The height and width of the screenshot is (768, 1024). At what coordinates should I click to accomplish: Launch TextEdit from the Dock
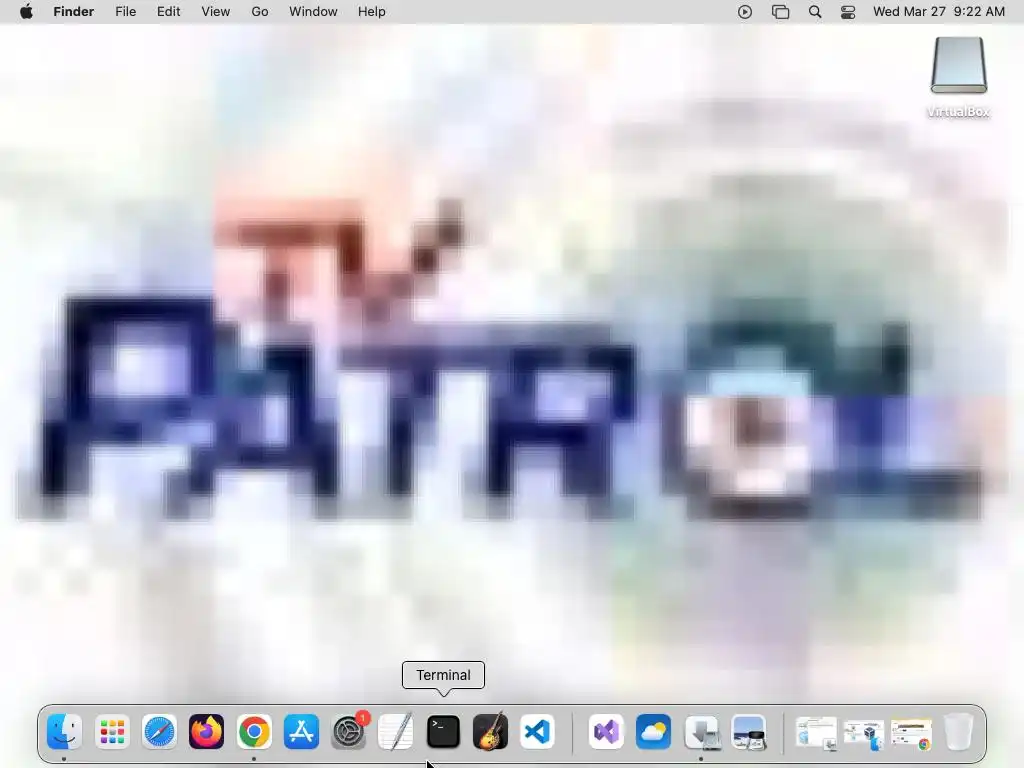click(x=396, y=731)
